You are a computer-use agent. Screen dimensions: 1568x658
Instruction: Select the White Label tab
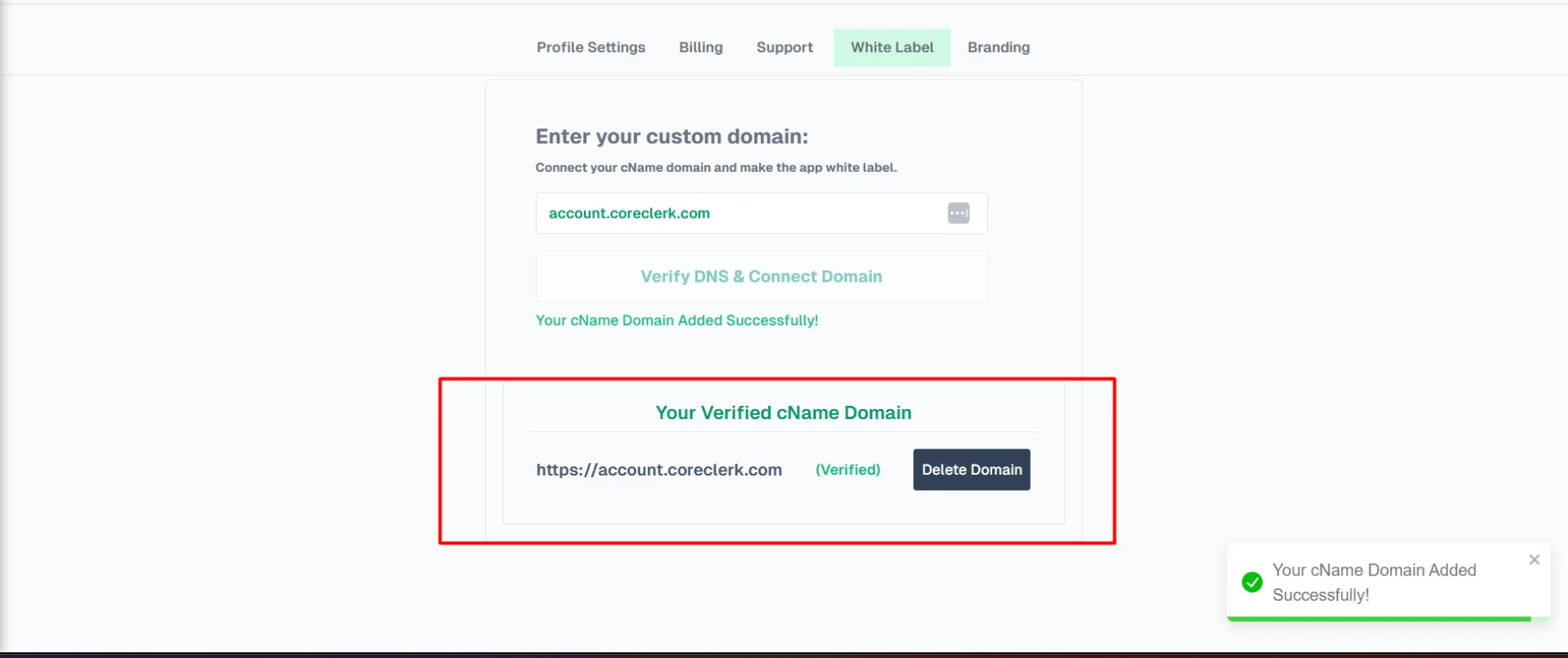[892, 47]
